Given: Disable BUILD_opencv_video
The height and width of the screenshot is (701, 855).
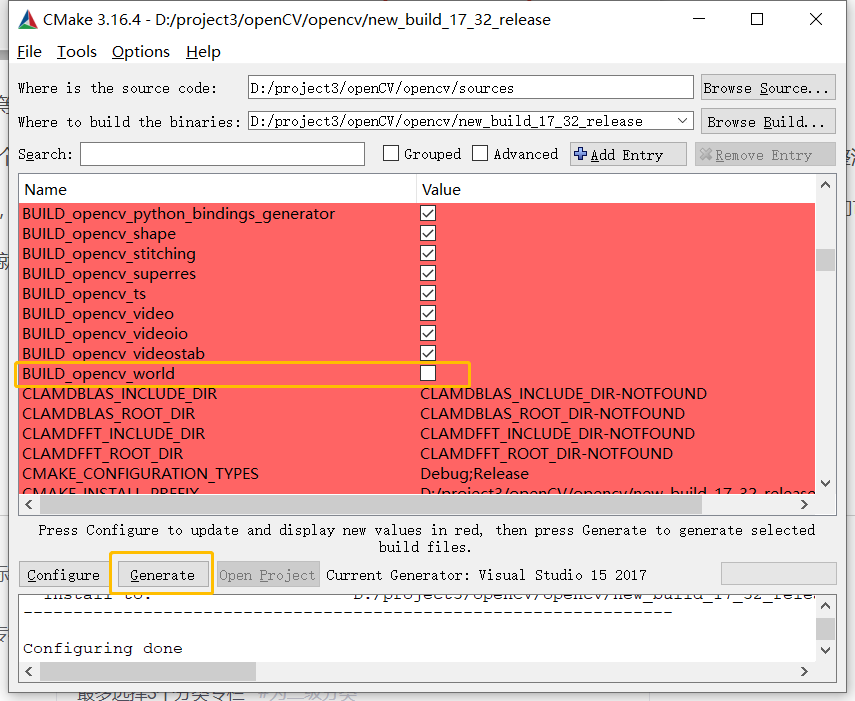Looking at the screenshot, I should tap(427, 313).
